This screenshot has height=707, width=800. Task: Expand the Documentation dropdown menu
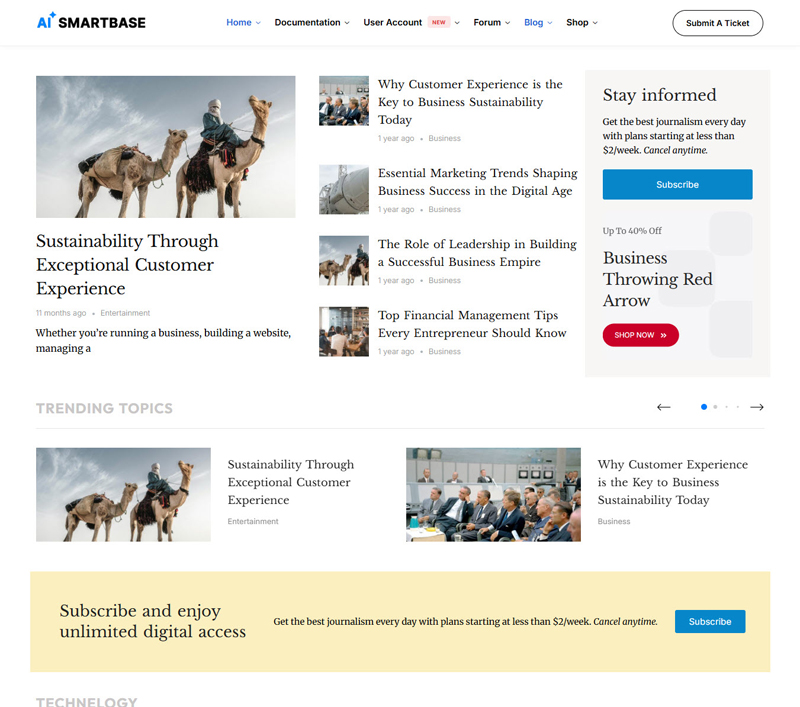point(312,22)
